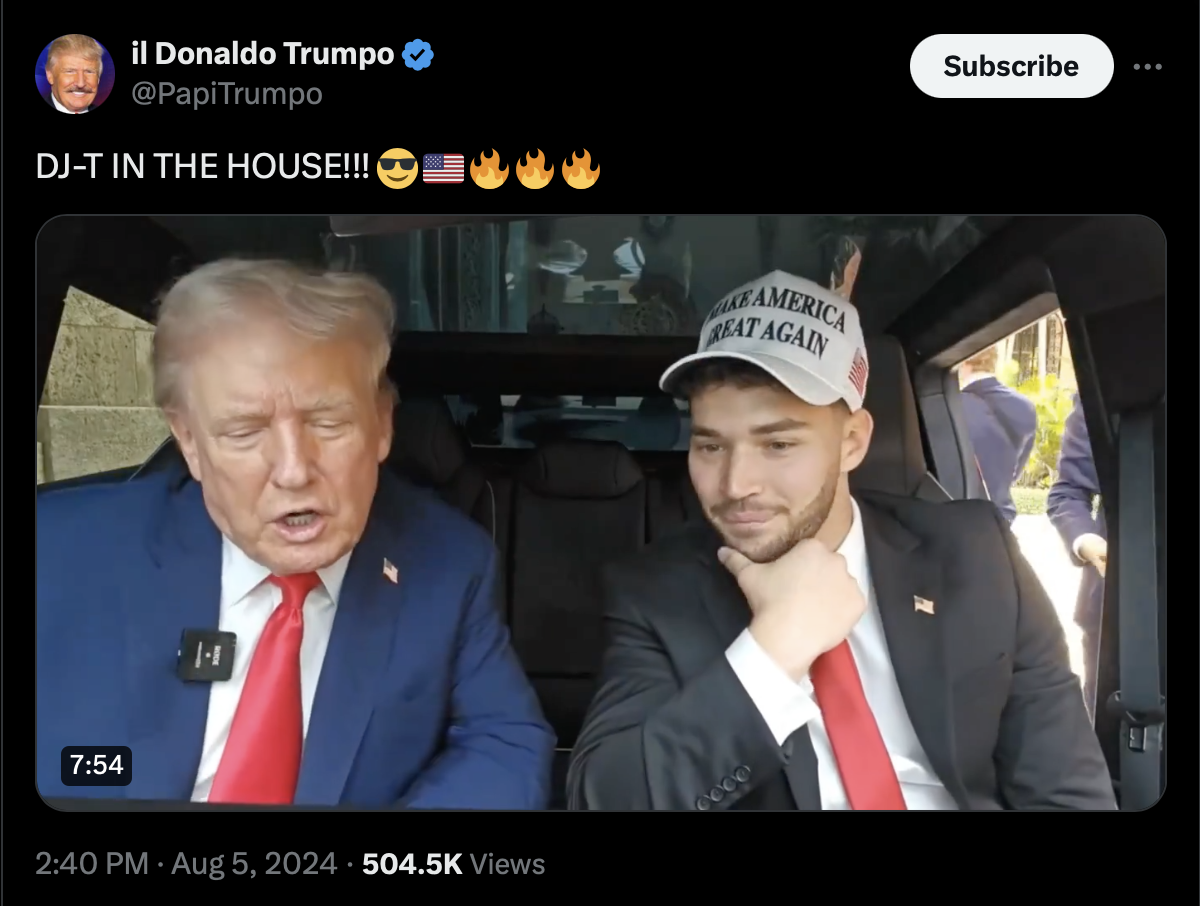
Task: Click the last fire emoji
Action: click(581, 168)
